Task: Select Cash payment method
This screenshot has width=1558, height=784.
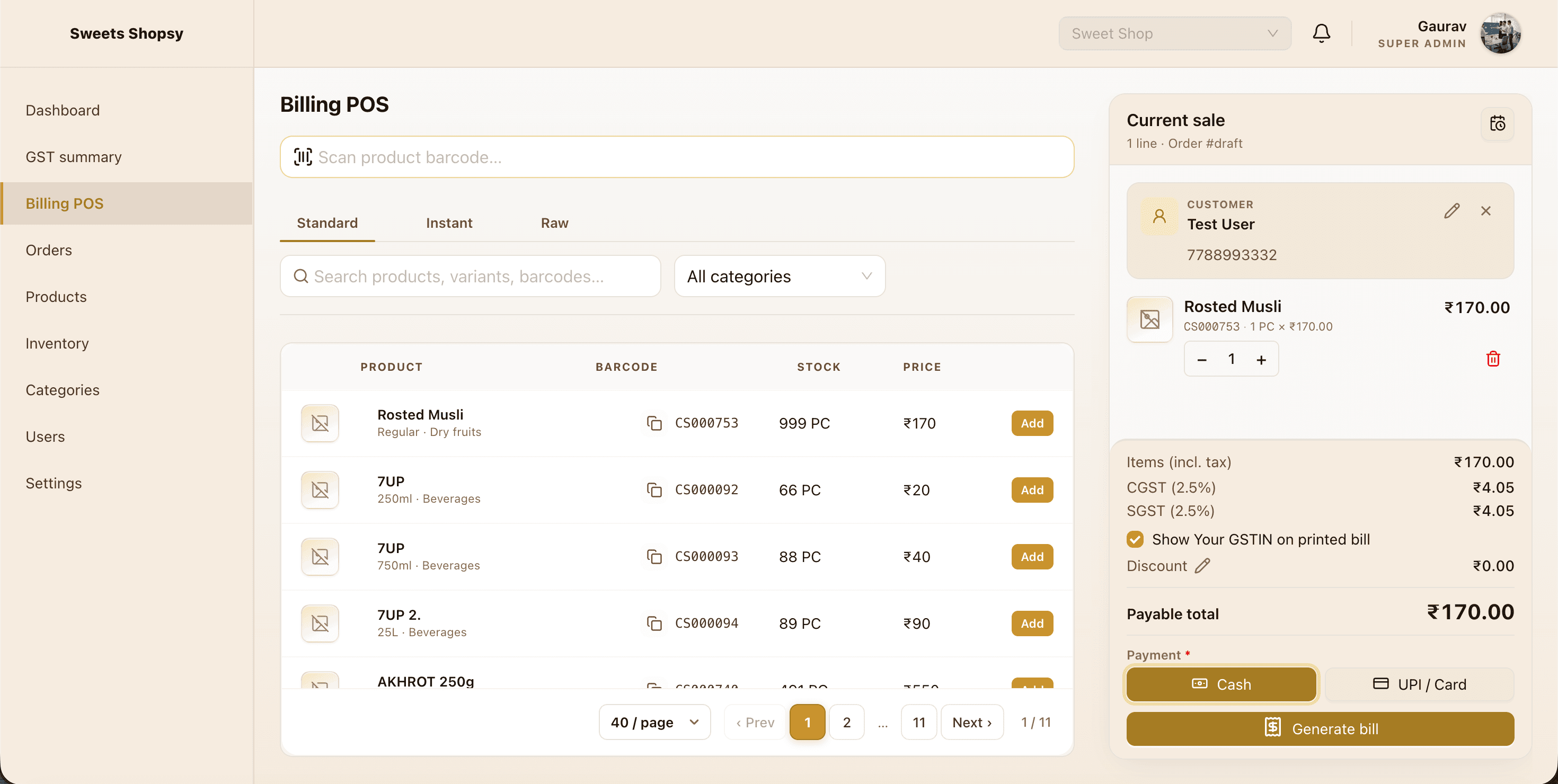Action: (x=1220, y=684)
